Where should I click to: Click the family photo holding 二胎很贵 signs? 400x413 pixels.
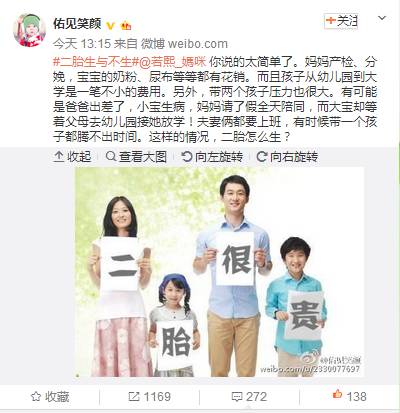click(x=219, y=272)
